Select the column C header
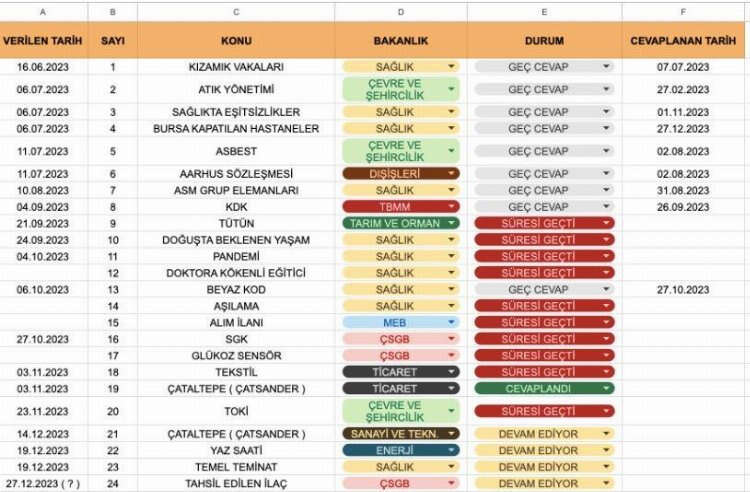Screen dimensions: 750x492 pos(235,11)
